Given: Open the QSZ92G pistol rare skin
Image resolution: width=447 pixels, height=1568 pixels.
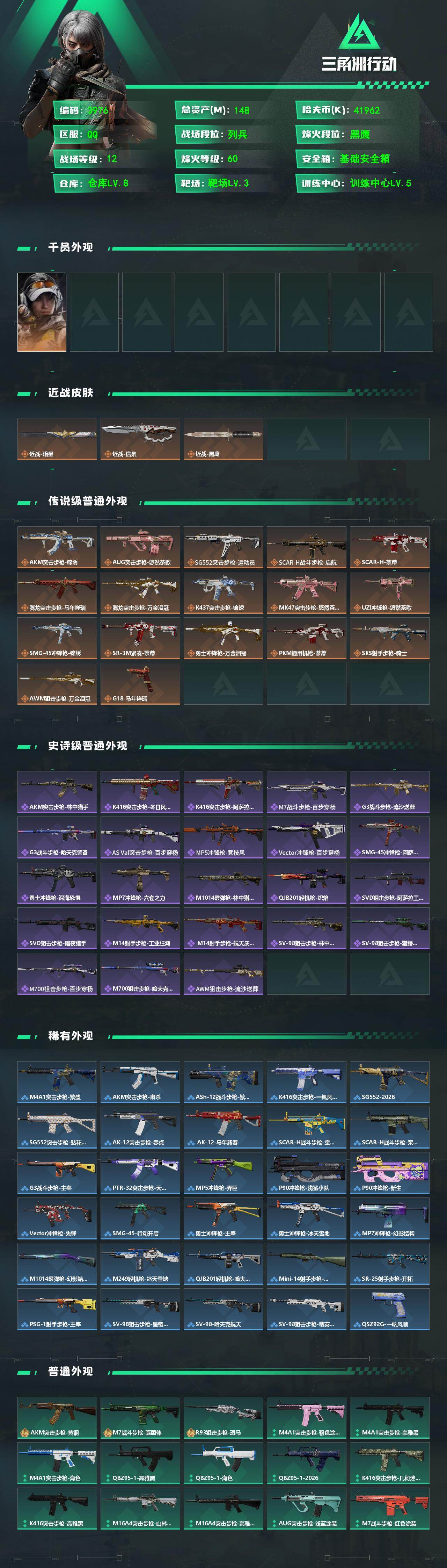Looking at the screenshot, I should click(x=390, y=1309).
